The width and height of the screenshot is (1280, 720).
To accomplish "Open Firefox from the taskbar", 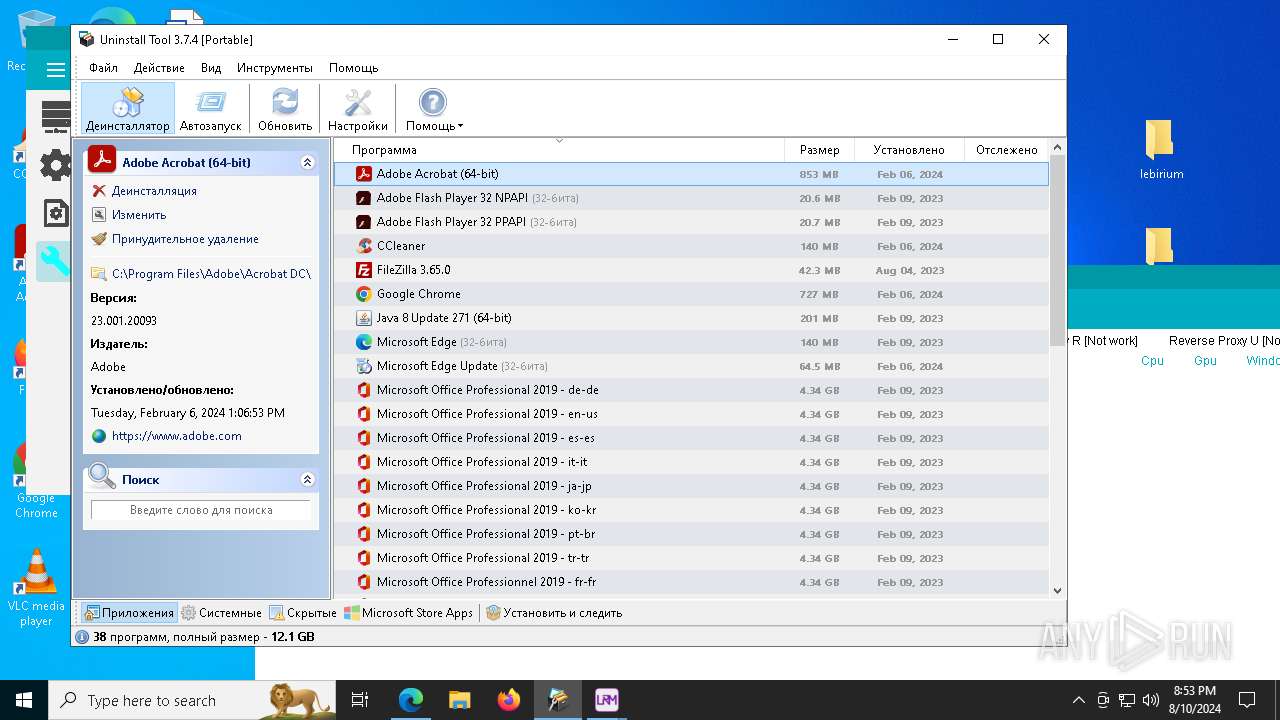I will 508,700.
